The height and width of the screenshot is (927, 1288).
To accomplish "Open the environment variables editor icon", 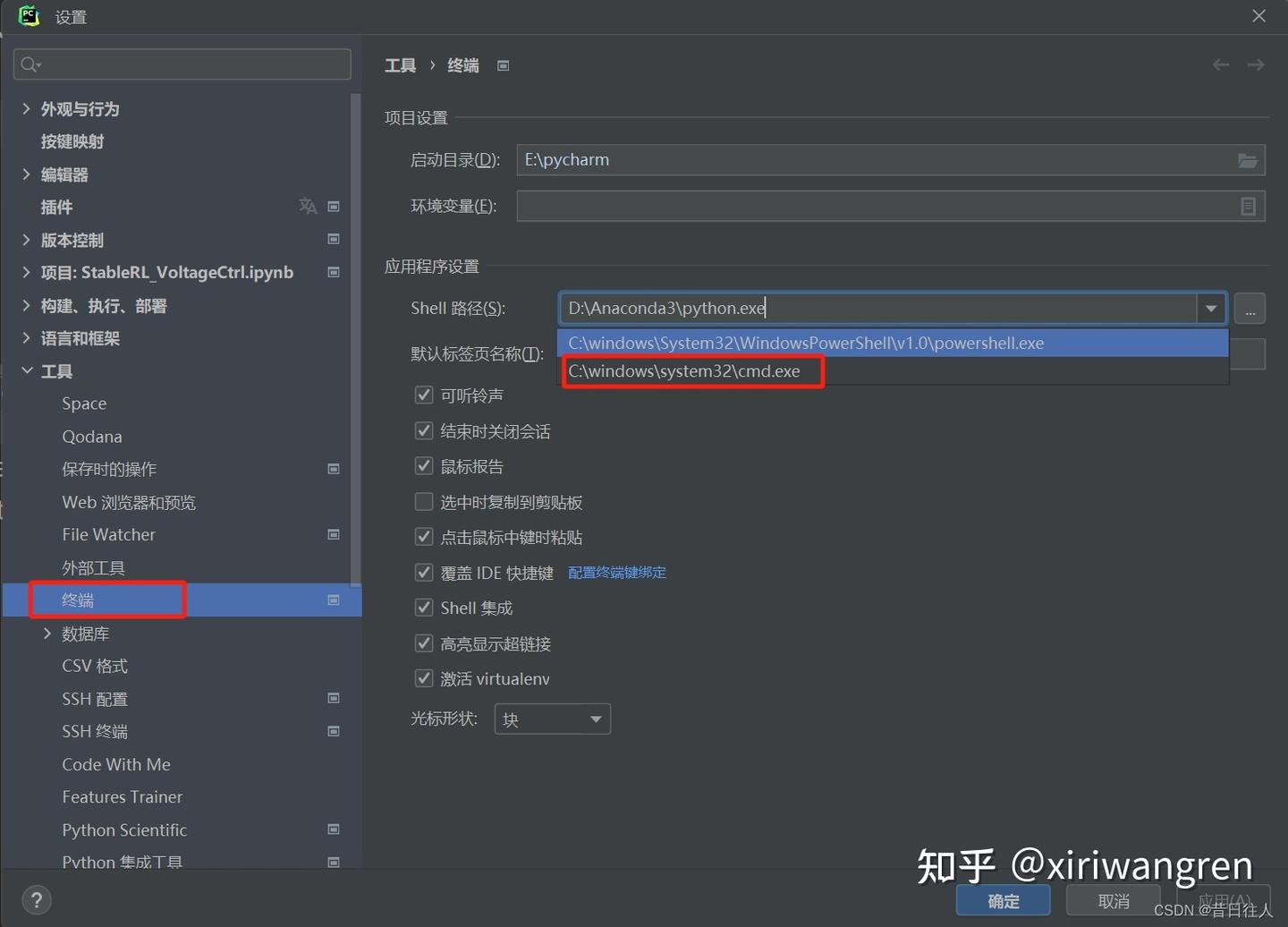I will [x=1249, y=206].
